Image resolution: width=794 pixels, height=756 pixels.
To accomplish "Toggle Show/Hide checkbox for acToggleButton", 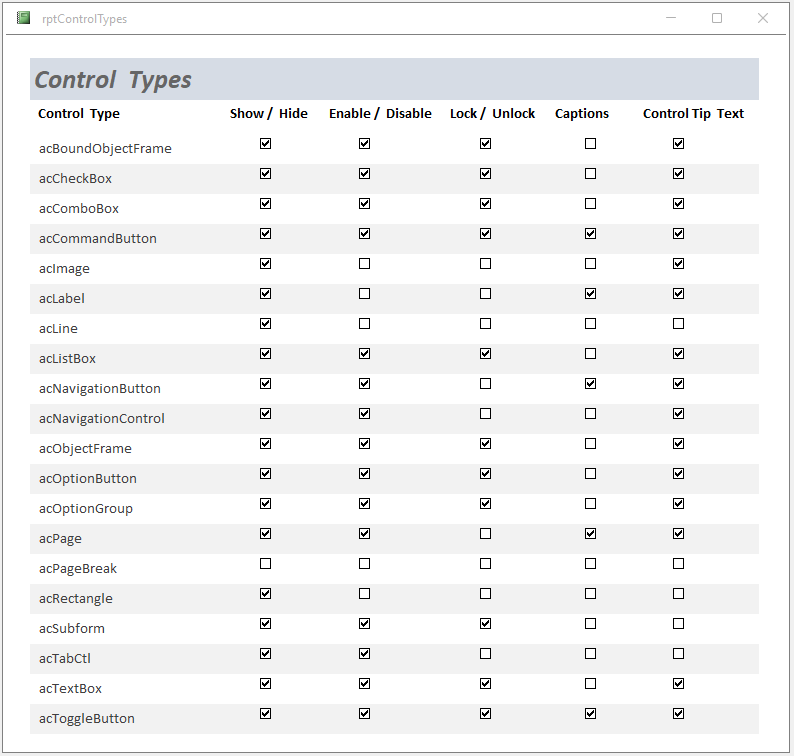I will pyautogui.click(x=265, y=713).
